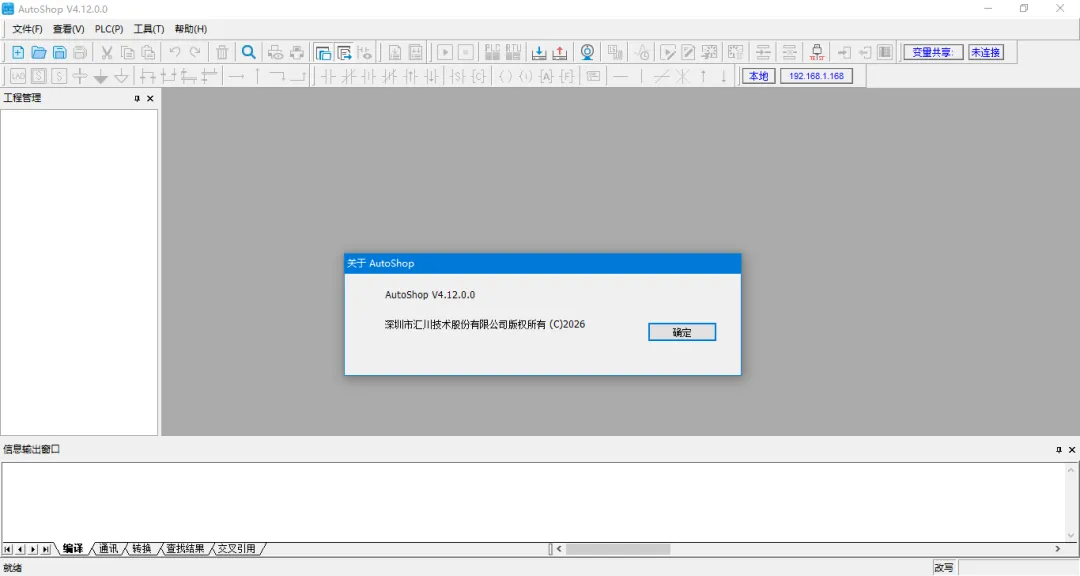Screen dimensions: 1080x576
Task: Close the 信息输出窗口 panel
Action: point(1072,450)
